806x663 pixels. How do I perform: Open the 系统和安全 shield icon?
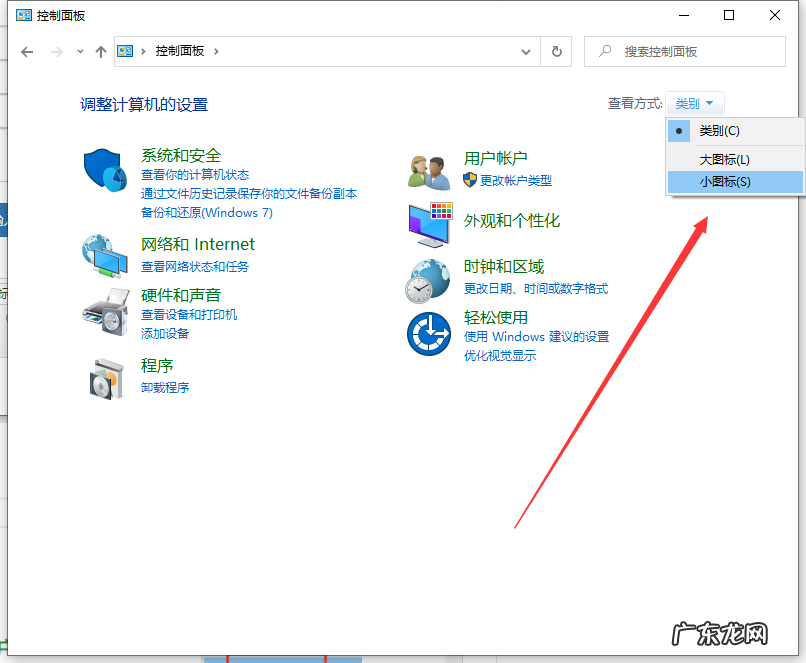104,171
